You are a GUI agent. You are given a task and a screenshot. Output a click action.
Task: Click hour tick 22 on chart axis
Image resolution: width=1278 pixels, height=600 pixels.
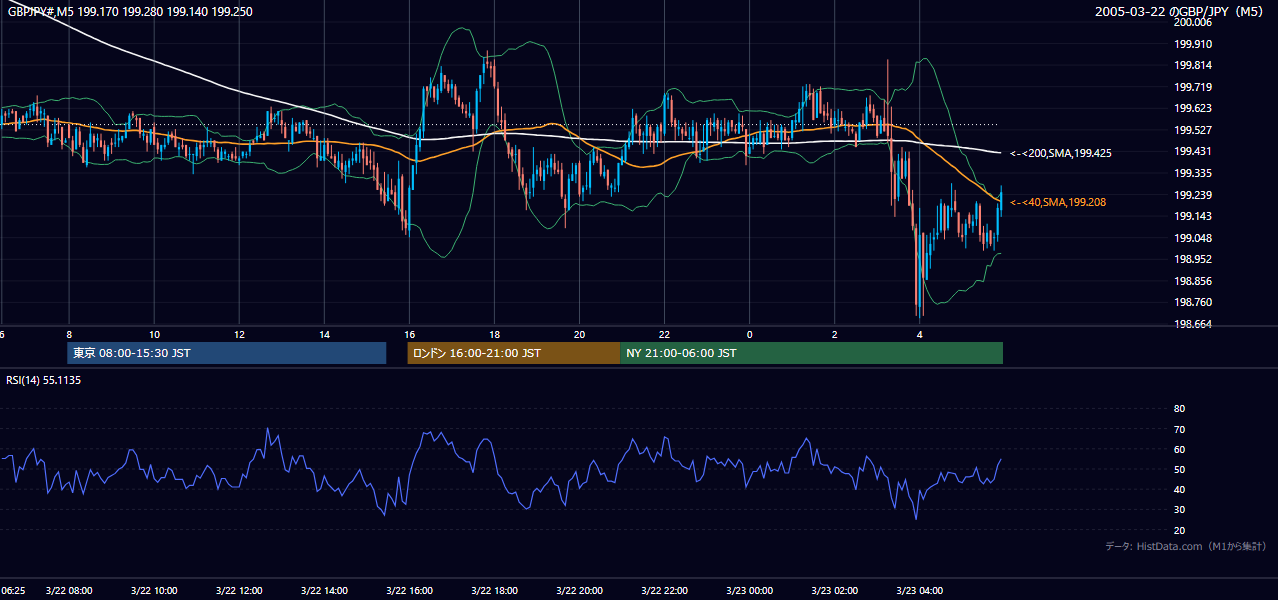[x=665, y=334]
